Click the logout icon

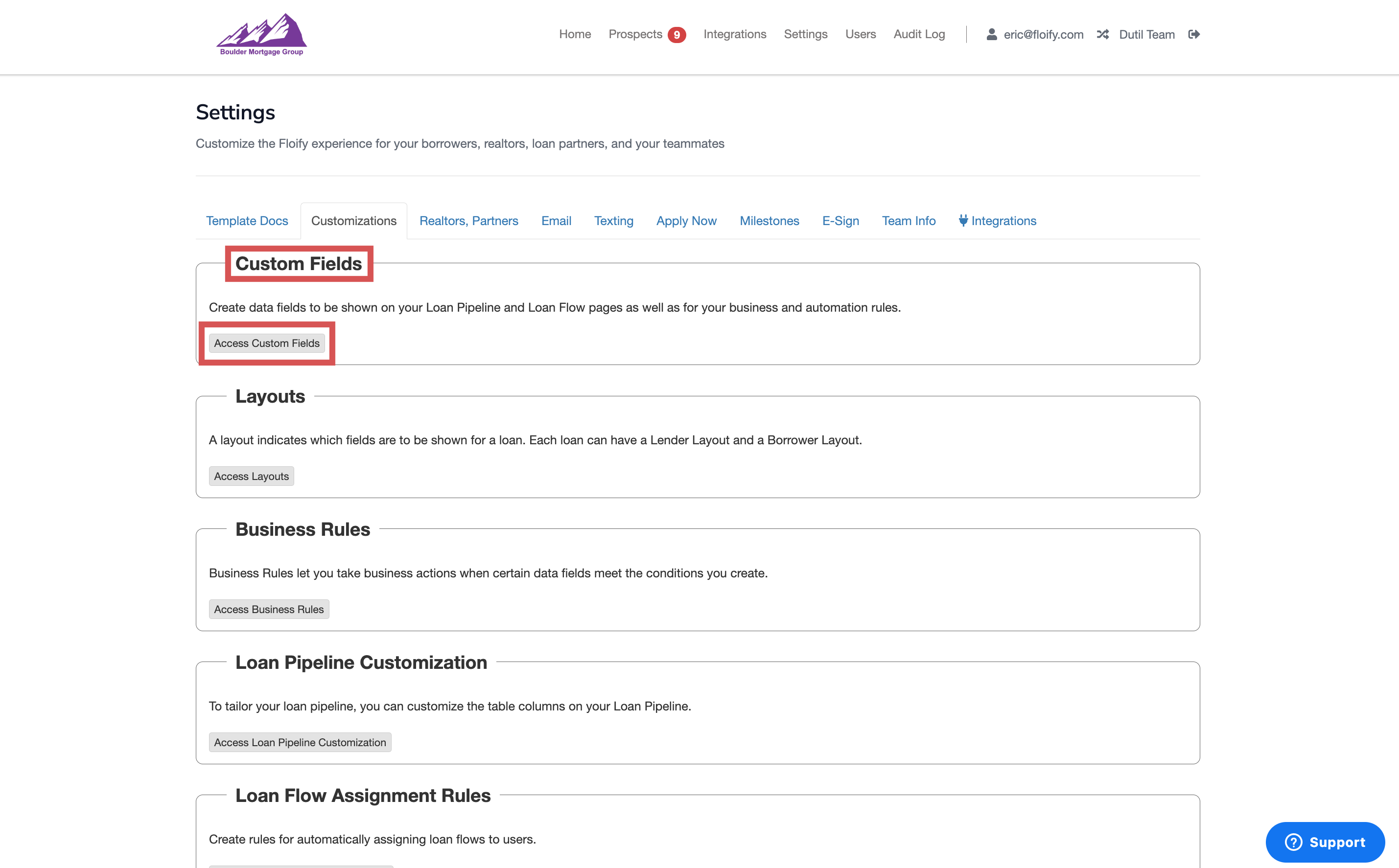point(1194,34)
